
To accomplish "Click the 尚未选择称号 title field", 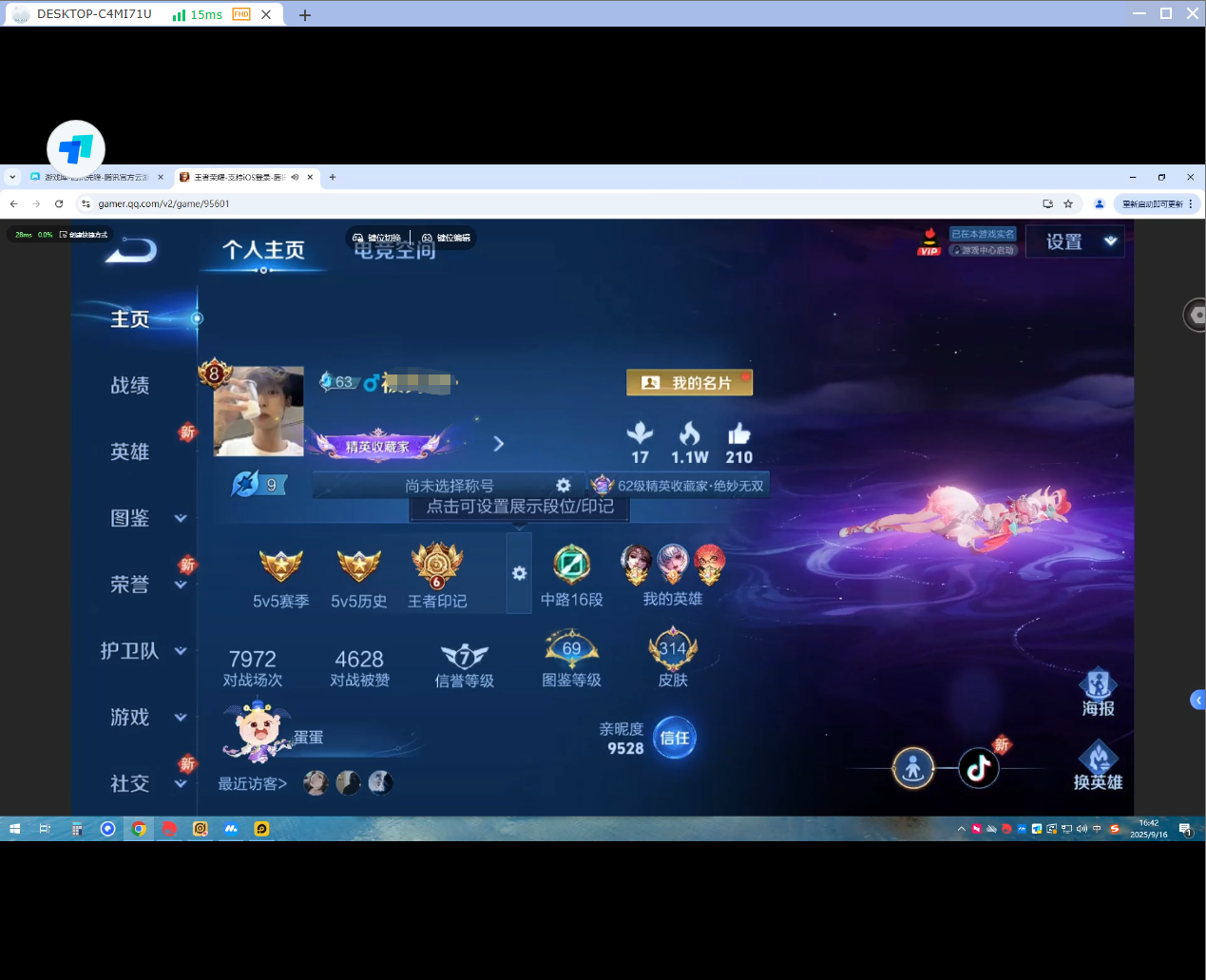I will (x=449, y=486).
